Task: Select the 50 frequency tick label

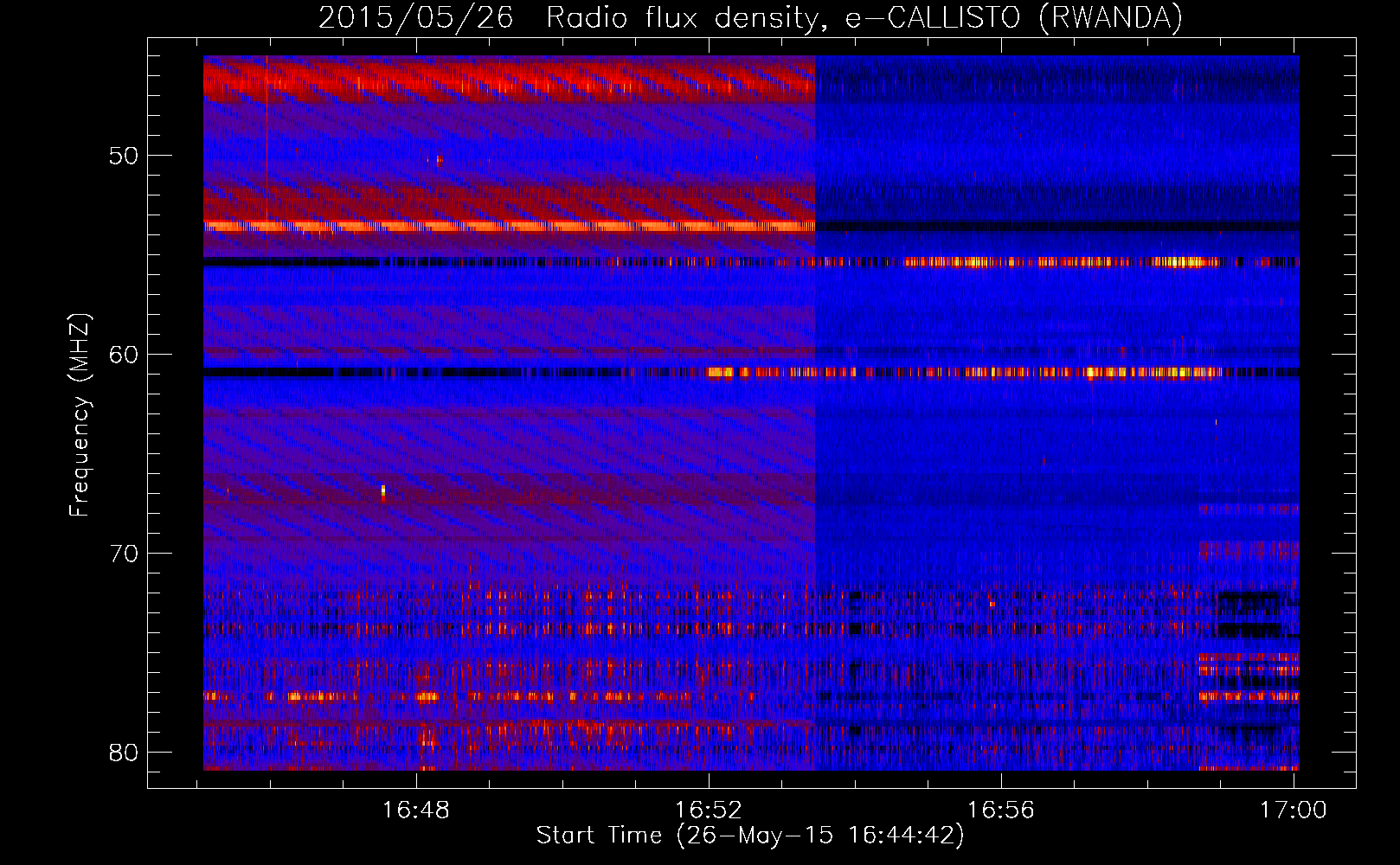Action: (125, 157)
